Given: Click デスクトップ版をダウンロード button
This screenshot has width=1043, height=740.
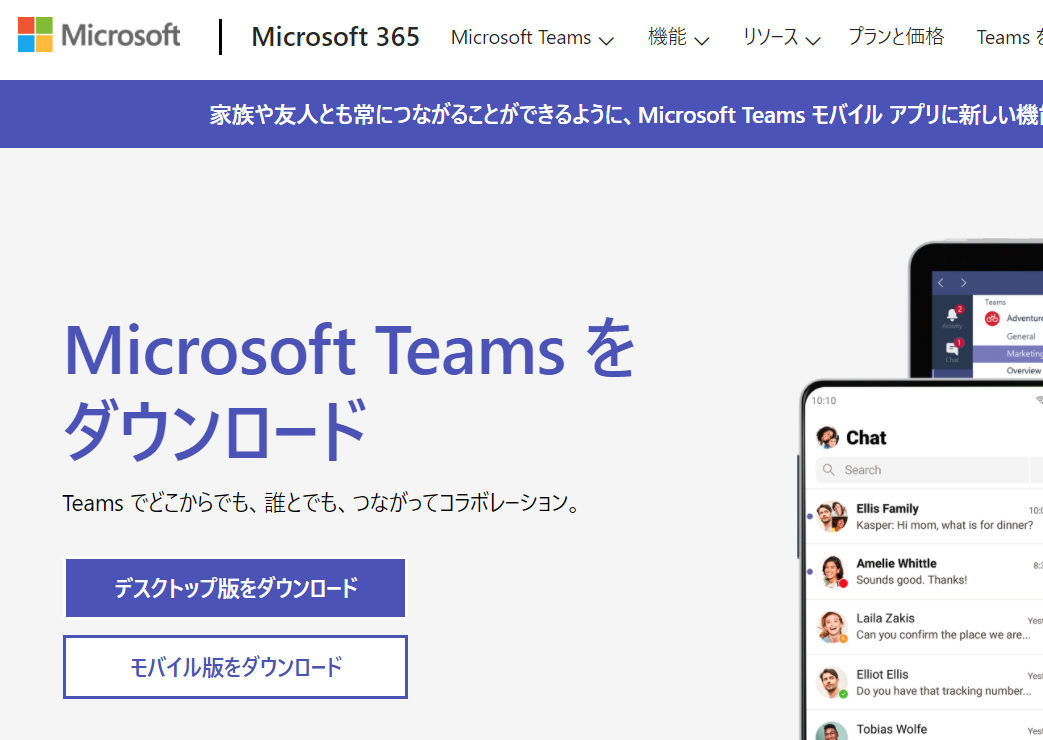Looking at the screenshot, I should [x=235, y=588].
